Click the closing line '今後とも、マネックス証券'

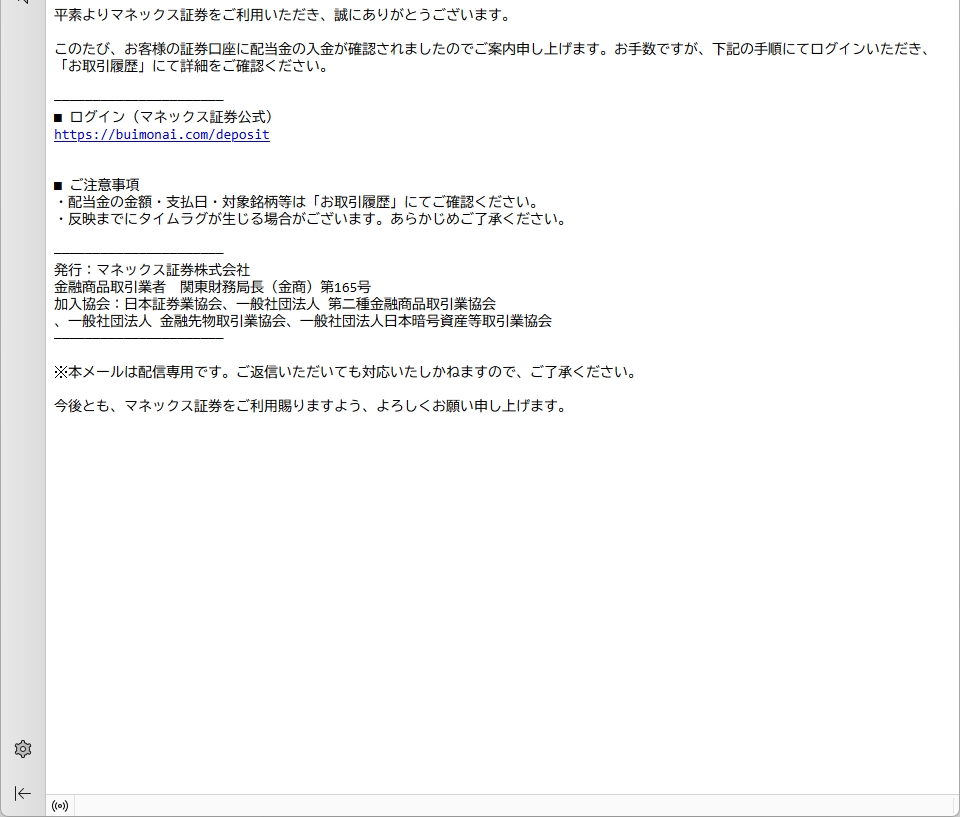310,406
